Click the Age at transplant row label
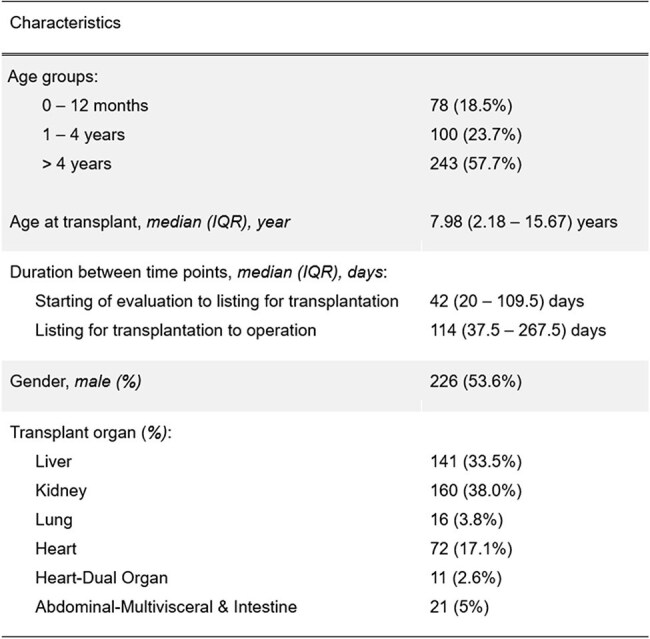 click(150, 222)
